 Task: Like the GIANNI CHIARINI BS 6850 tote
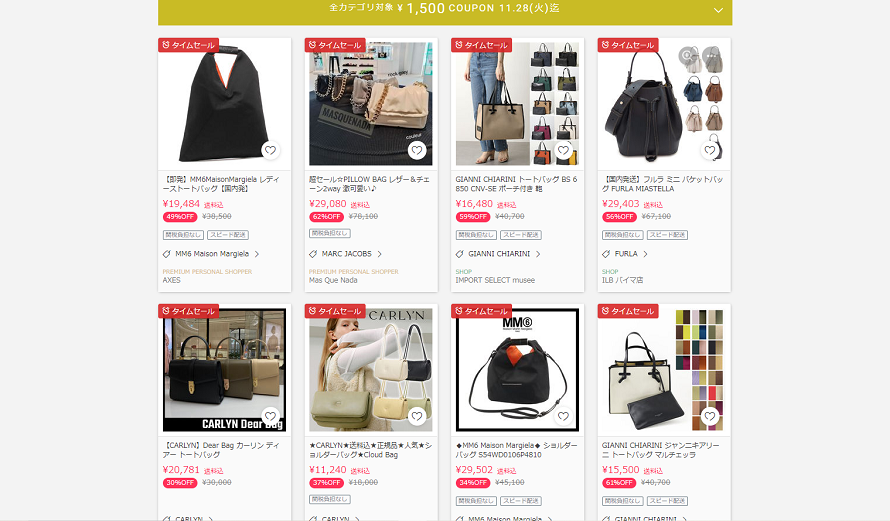click(563, 150)
